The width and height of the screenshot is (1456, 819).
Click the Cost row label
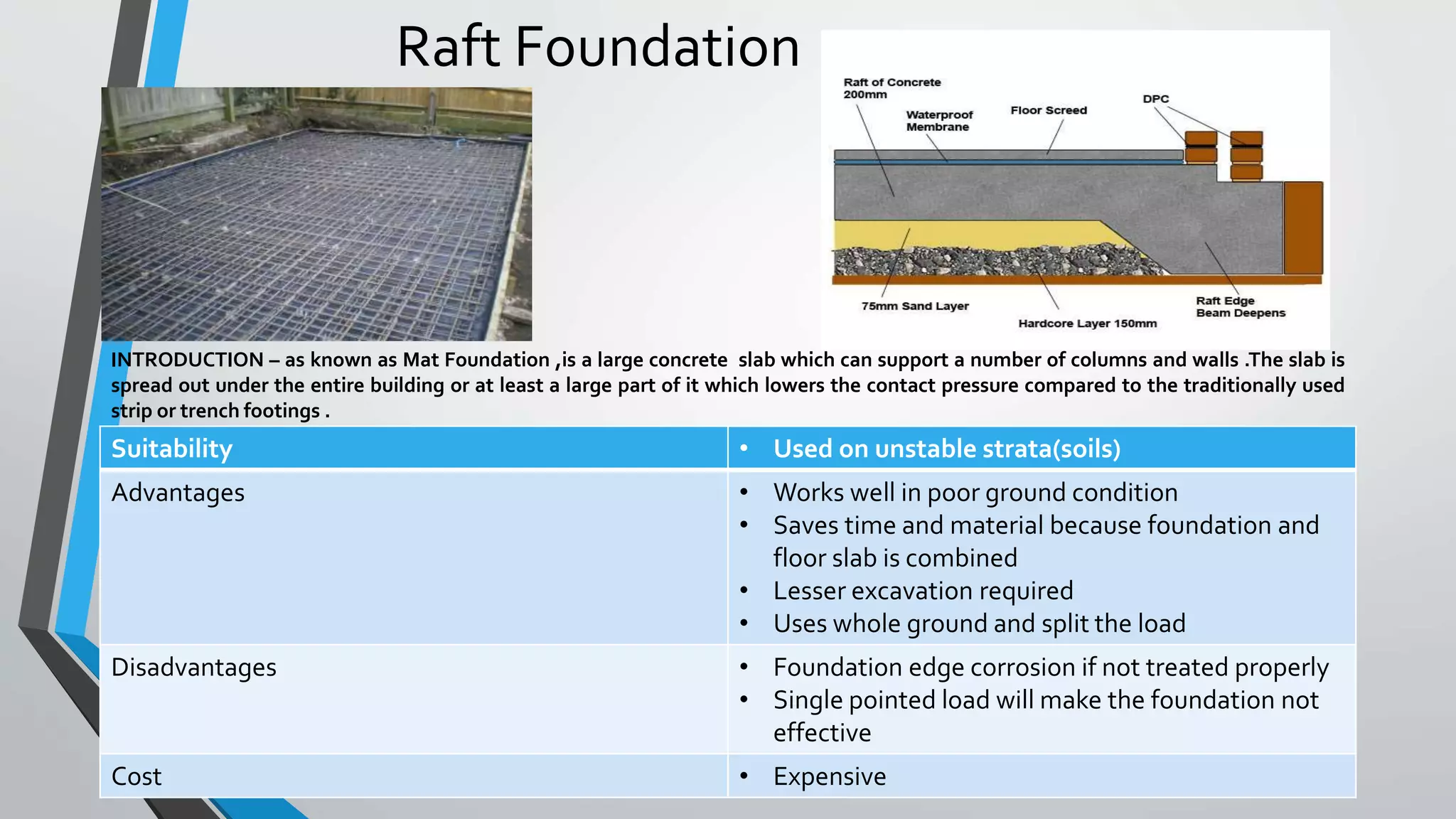tap(136, 776)
